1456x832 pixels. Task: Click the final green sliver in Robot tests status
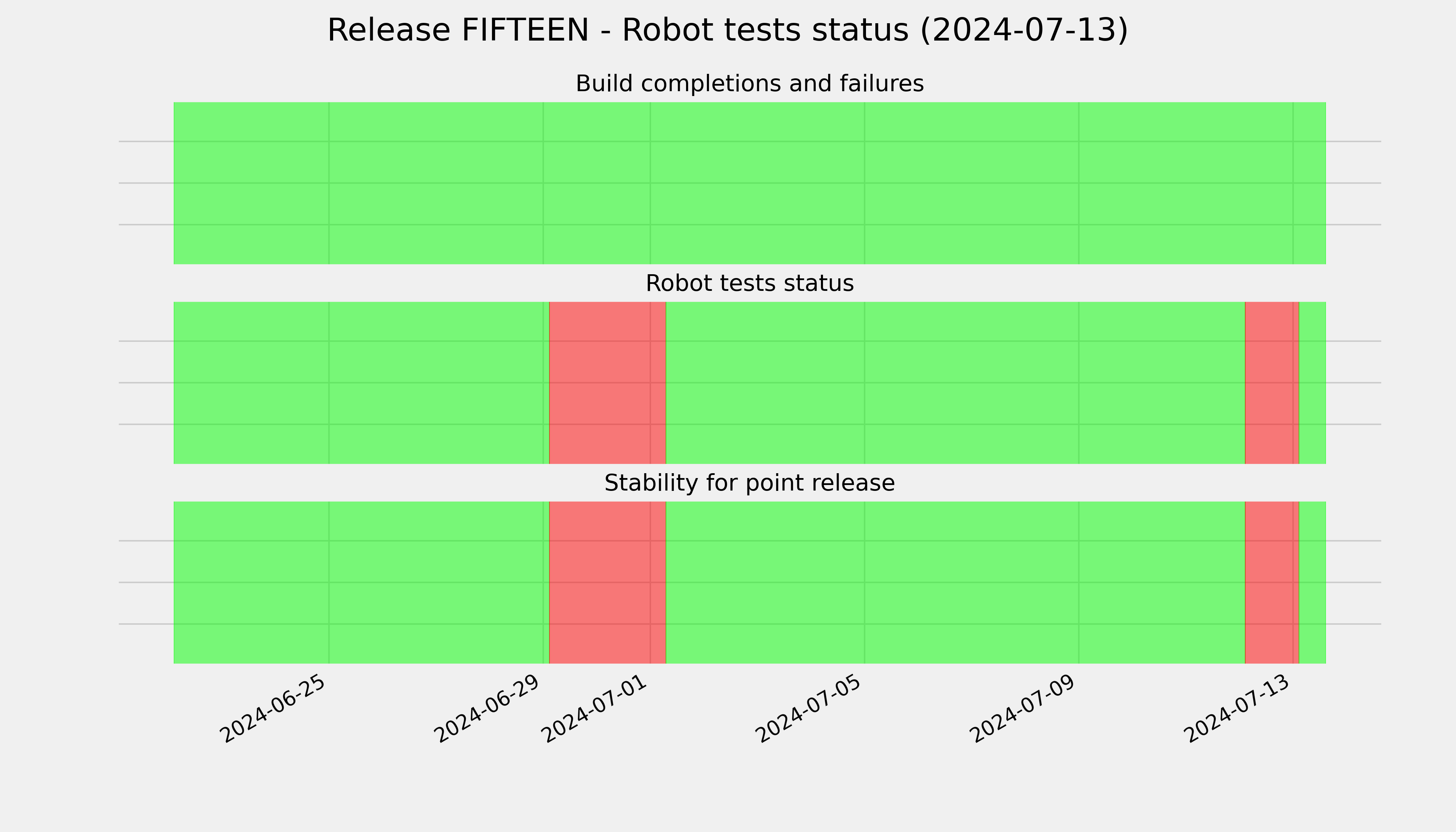click(1312, 383)
